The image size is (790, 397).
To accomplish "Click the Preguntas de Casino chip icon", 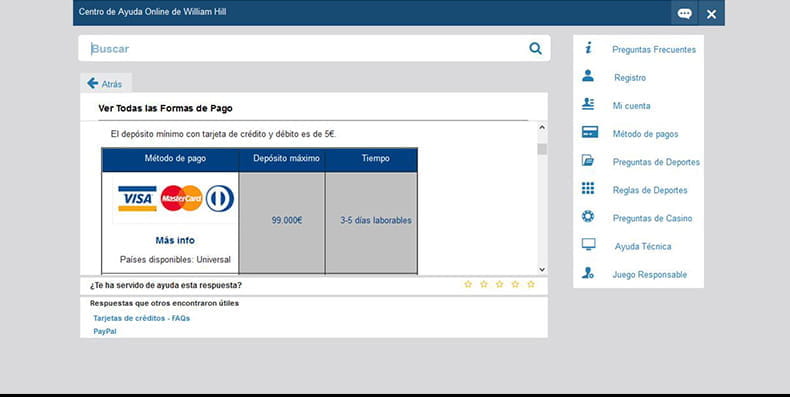I will click(587, 217).
